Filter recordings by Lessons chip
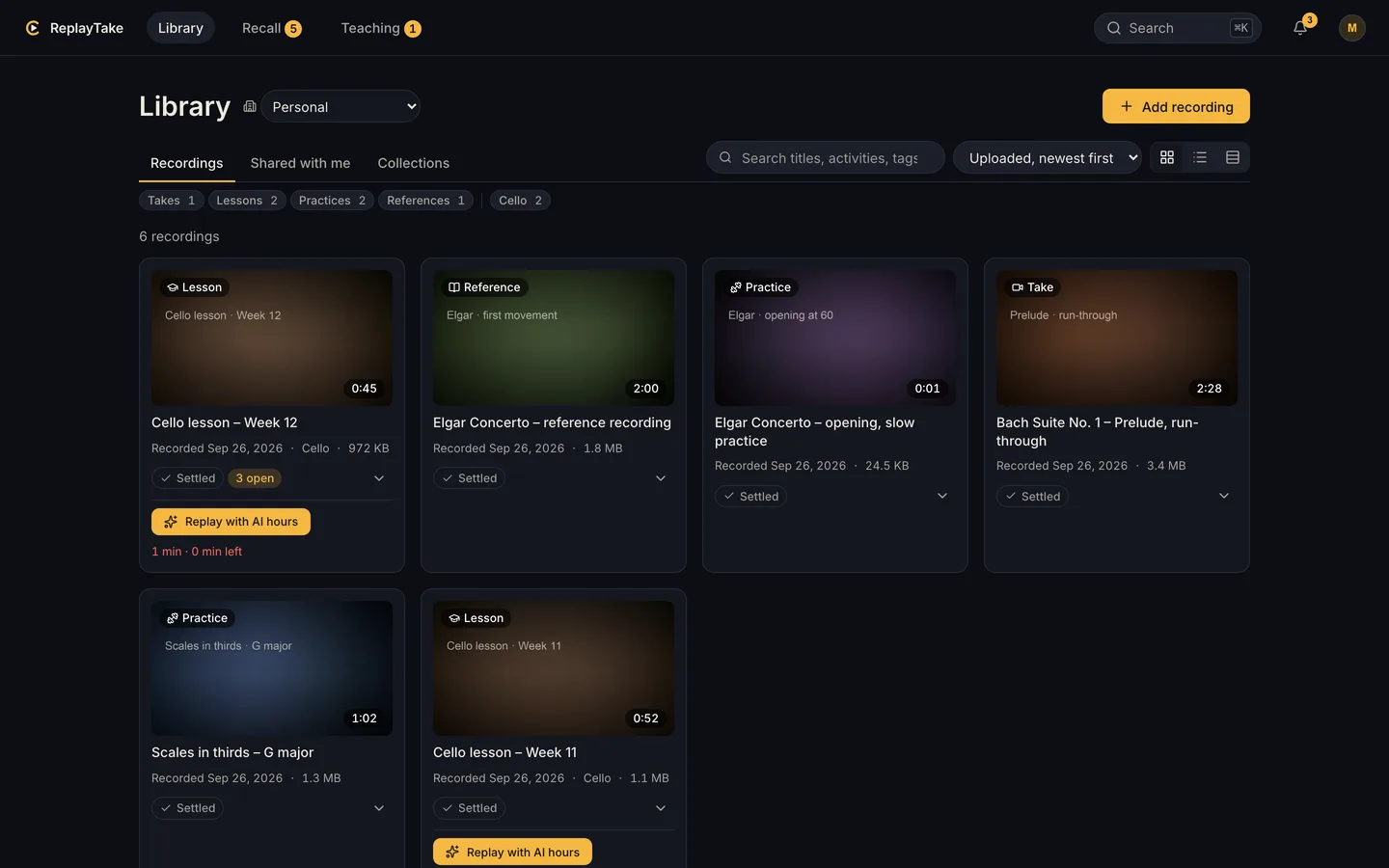The image size is (1389, 868). 247,201
